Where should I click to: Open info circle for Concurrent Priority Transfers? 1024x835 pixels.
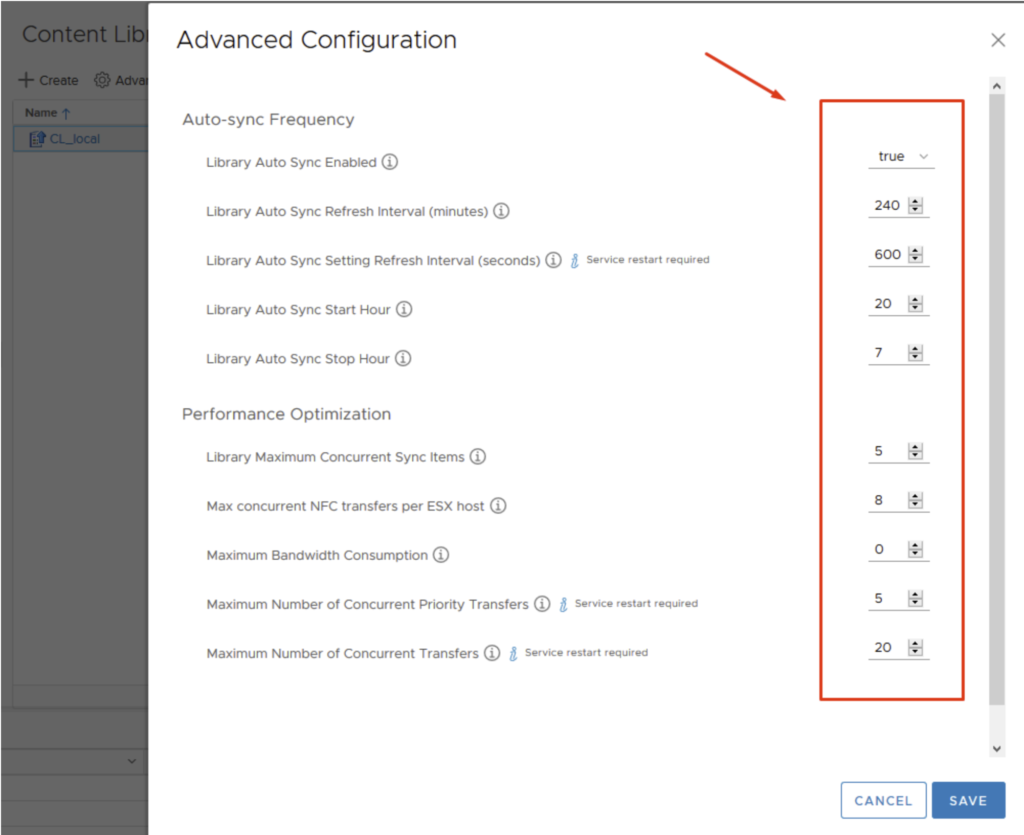(542, 603)
